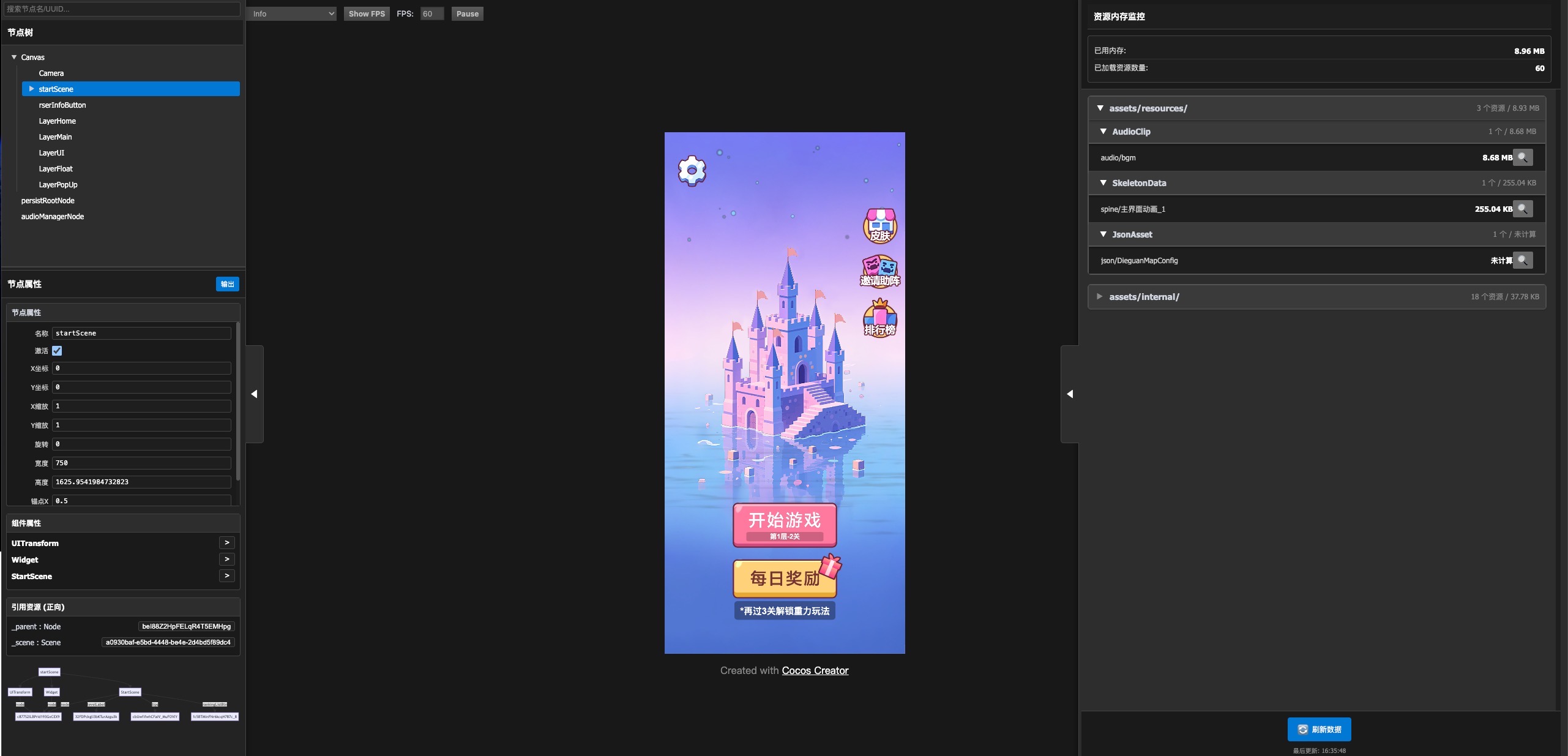Collapse the right panel arrow handle
Image resolution: width=1568 pixels, height=756 pixels.
pos(1070,394)
